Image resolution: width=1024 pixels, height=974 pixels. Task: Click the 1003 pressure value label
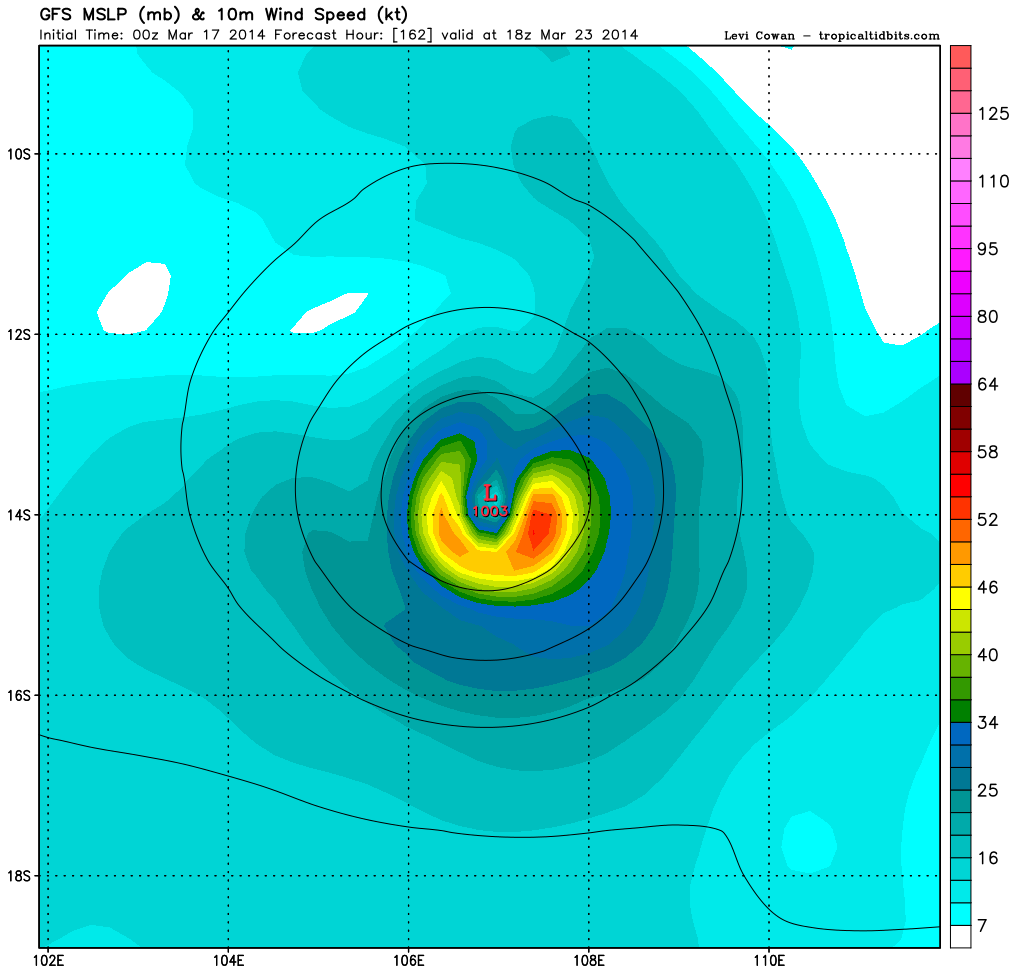click(491, 511)
